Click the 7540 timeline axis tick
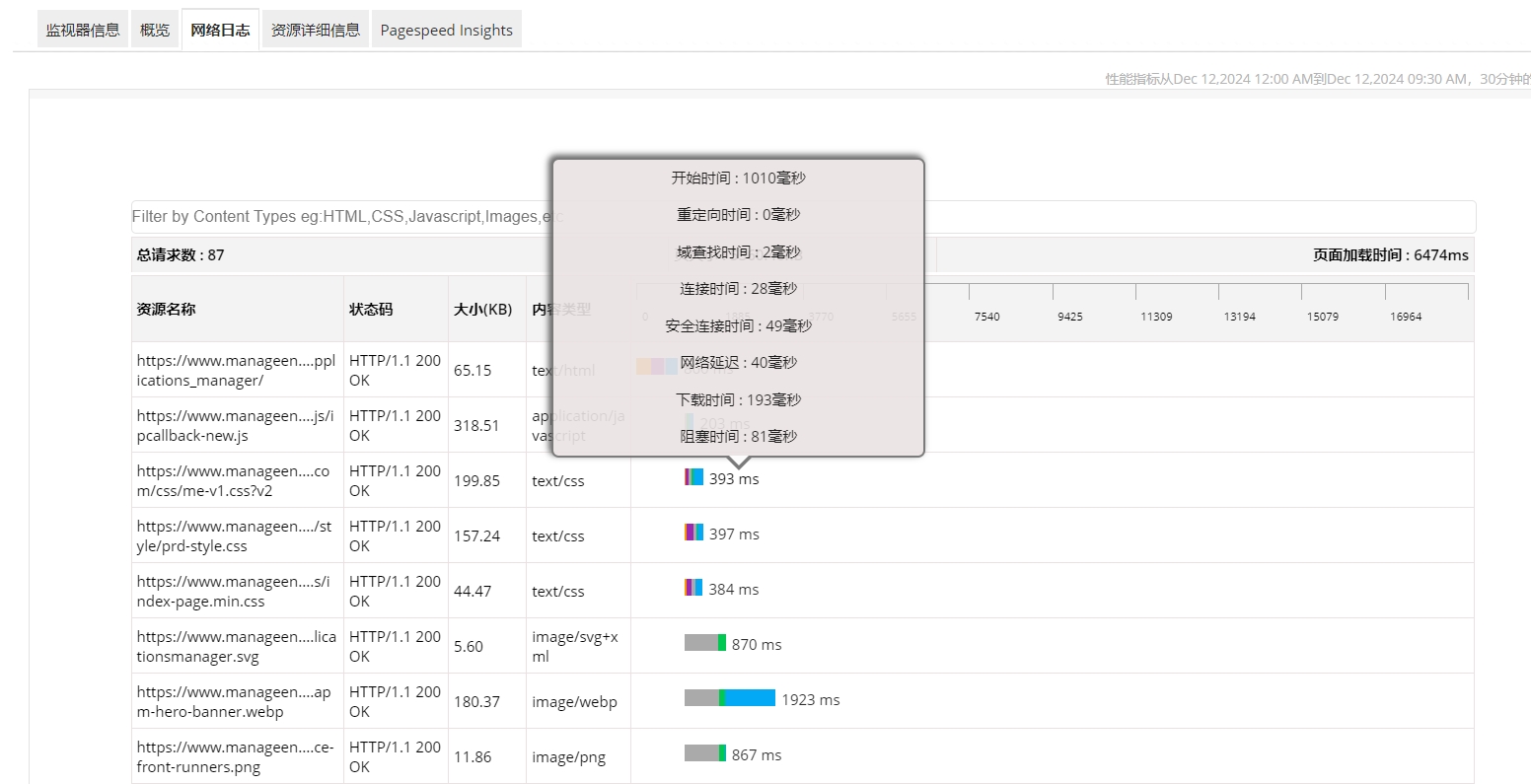 click(x=986, y=317)
